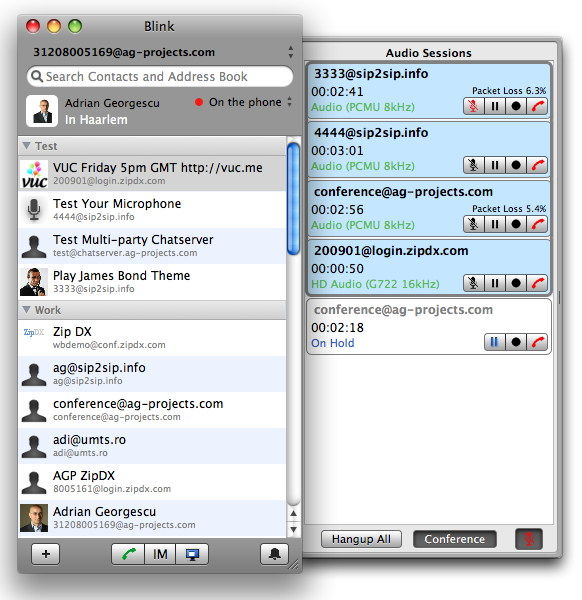Click the bell notification icon
582x600 pixels.
coord(274,554)
